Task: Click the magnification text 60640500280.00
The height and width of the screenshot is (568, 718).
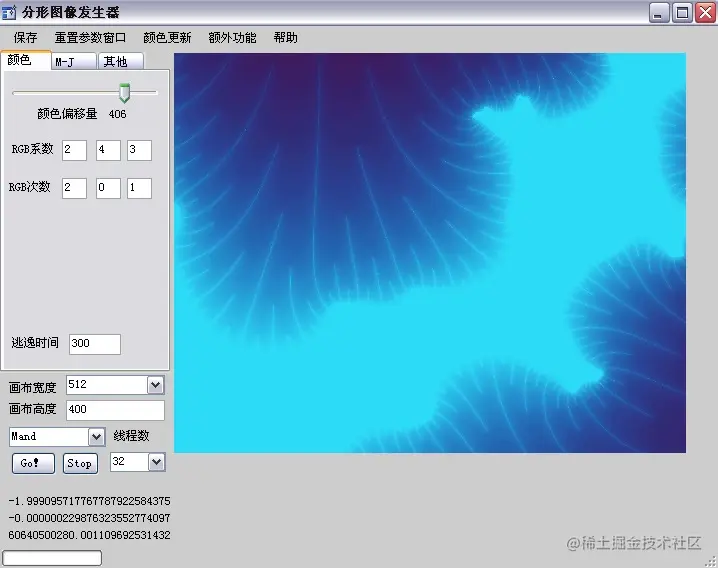Action: [x=89, y=535]
